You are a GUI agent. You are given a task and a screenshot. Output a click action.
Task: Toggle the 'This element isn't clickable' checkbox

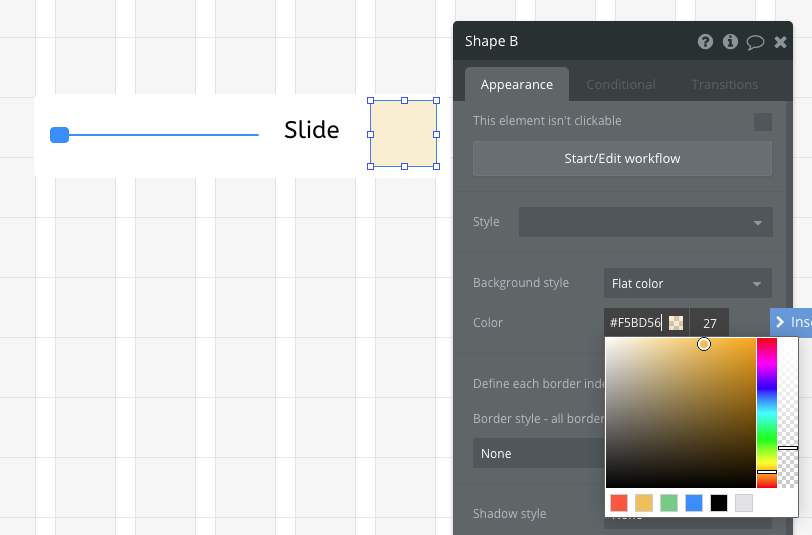point(762,122)
